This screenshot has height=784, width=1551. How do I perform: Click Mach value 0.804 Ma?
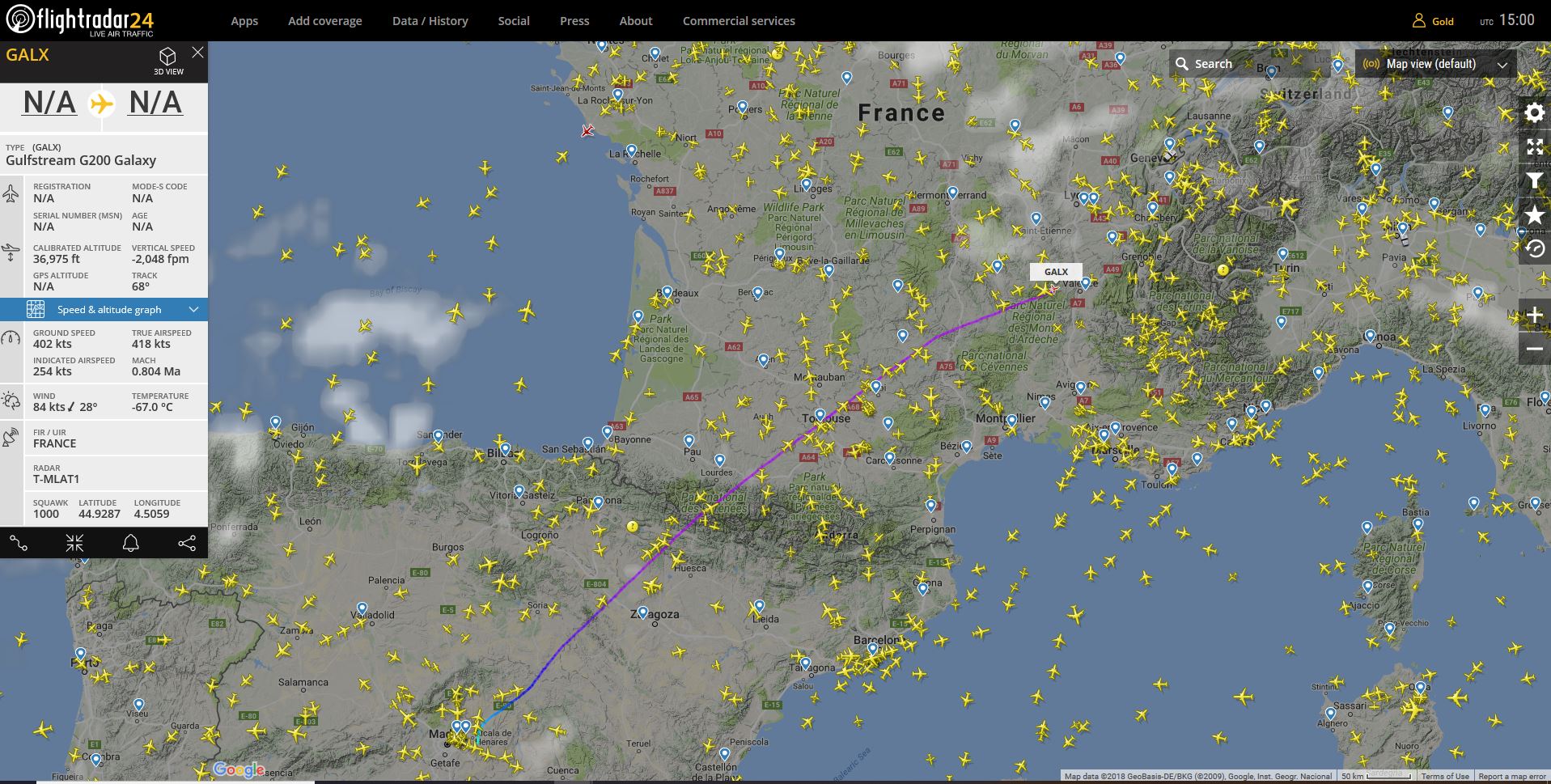156,371
